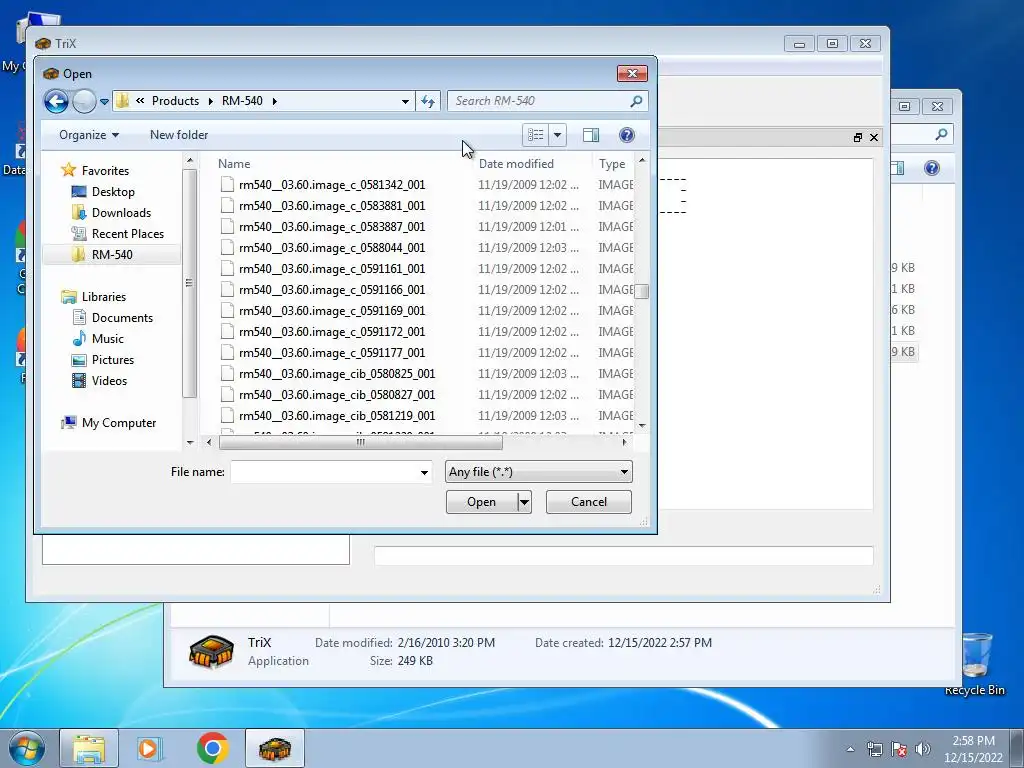Open Help with the question mark icon
The width and height of the screenshot is (1024, 768).
pos(626,135)
